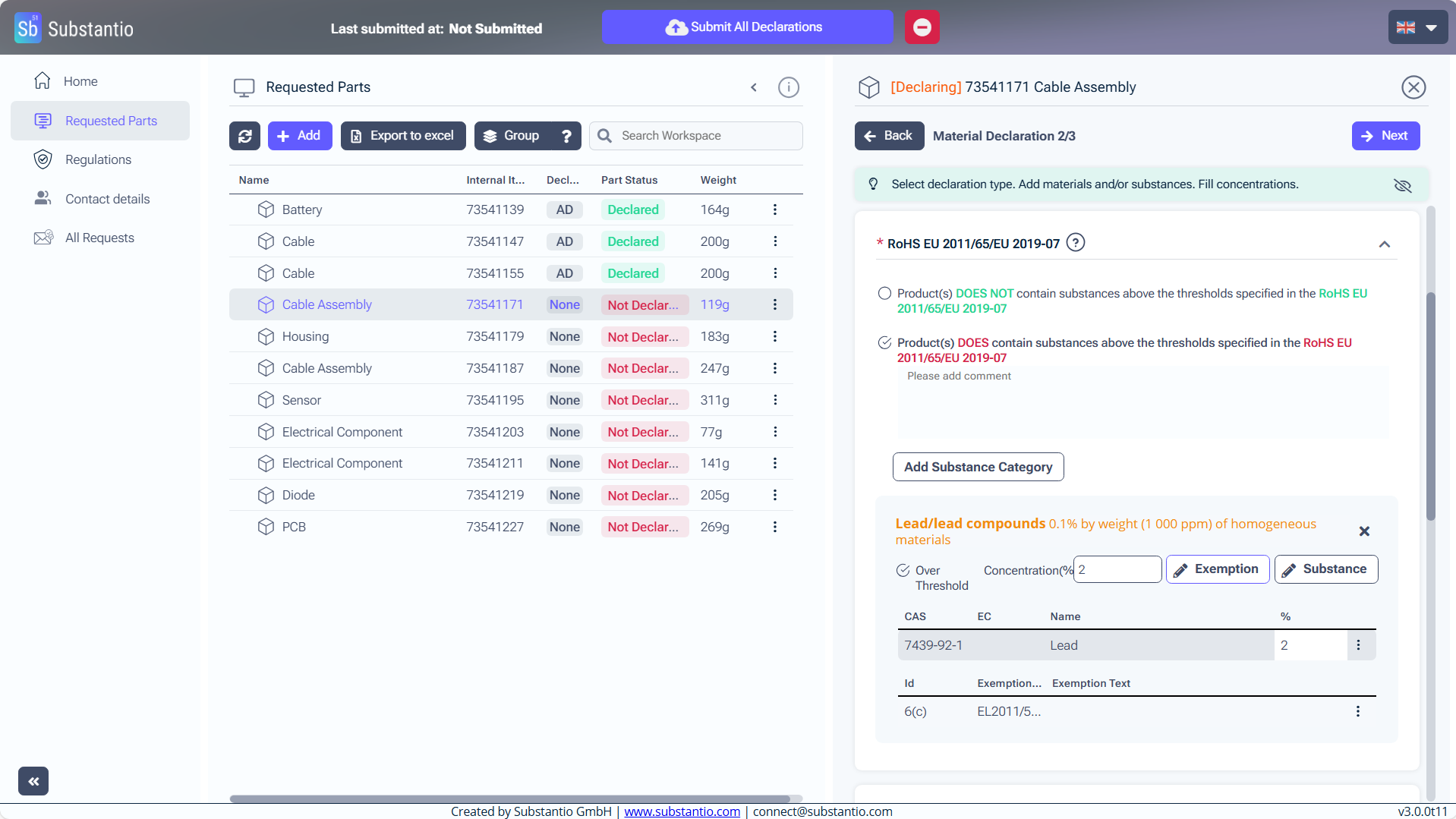Close the Cable Assembly declaring panel
Viewport: 1456px width, 819px height.
(x=1413, y=87)
